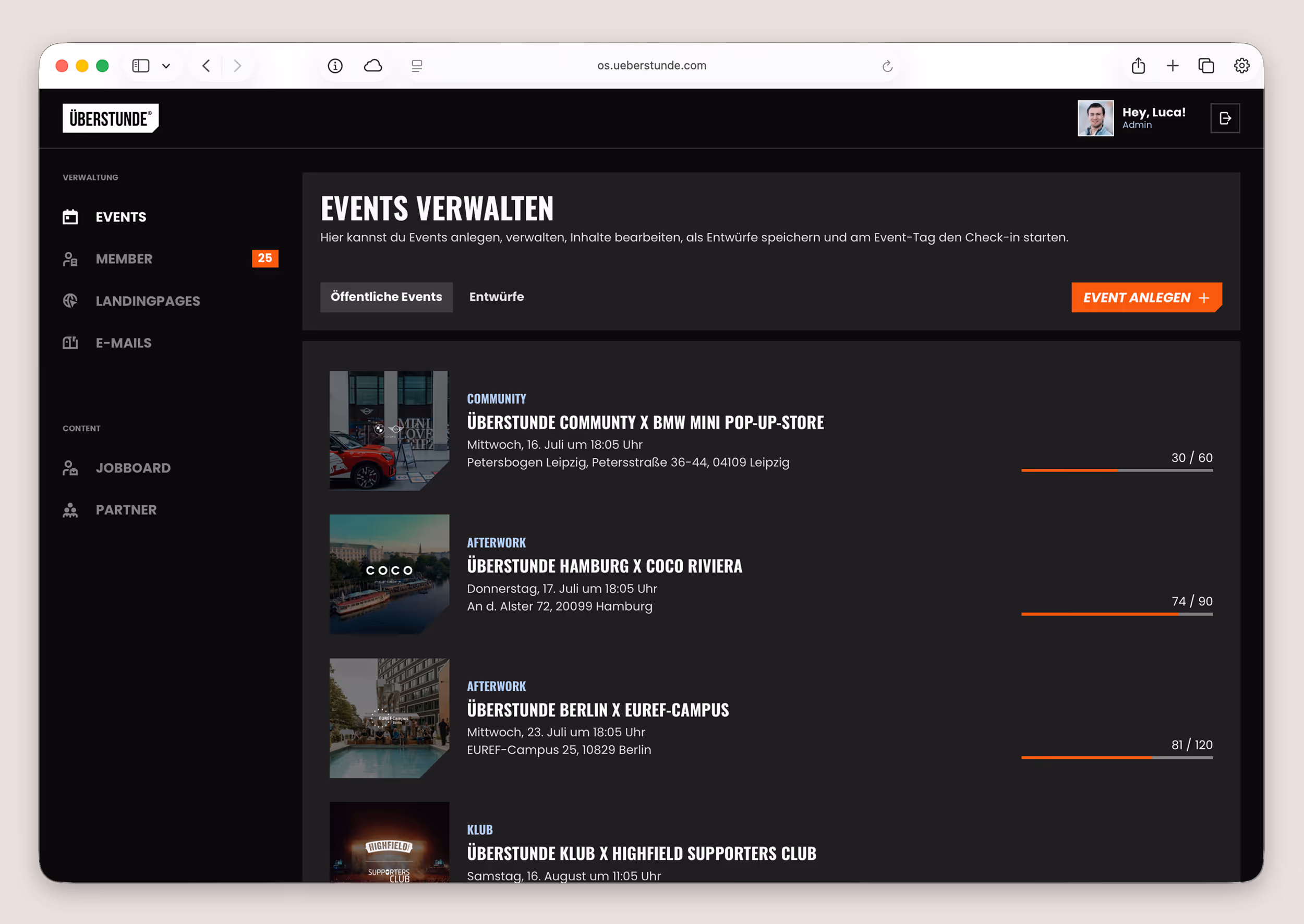Click 'An d. Alster 72, 20099 Hamburg'

(560, 606)
